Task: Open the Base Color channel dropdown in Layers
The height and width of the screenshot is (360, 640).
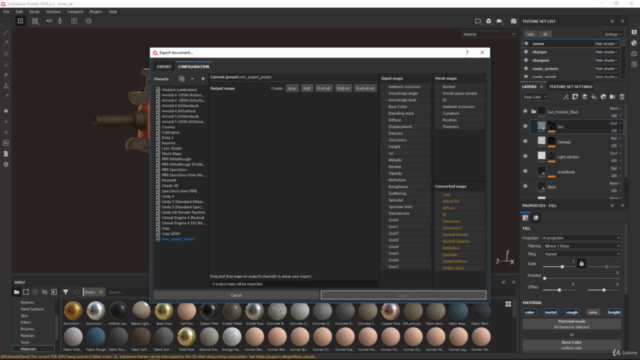Action: [535, 97]
